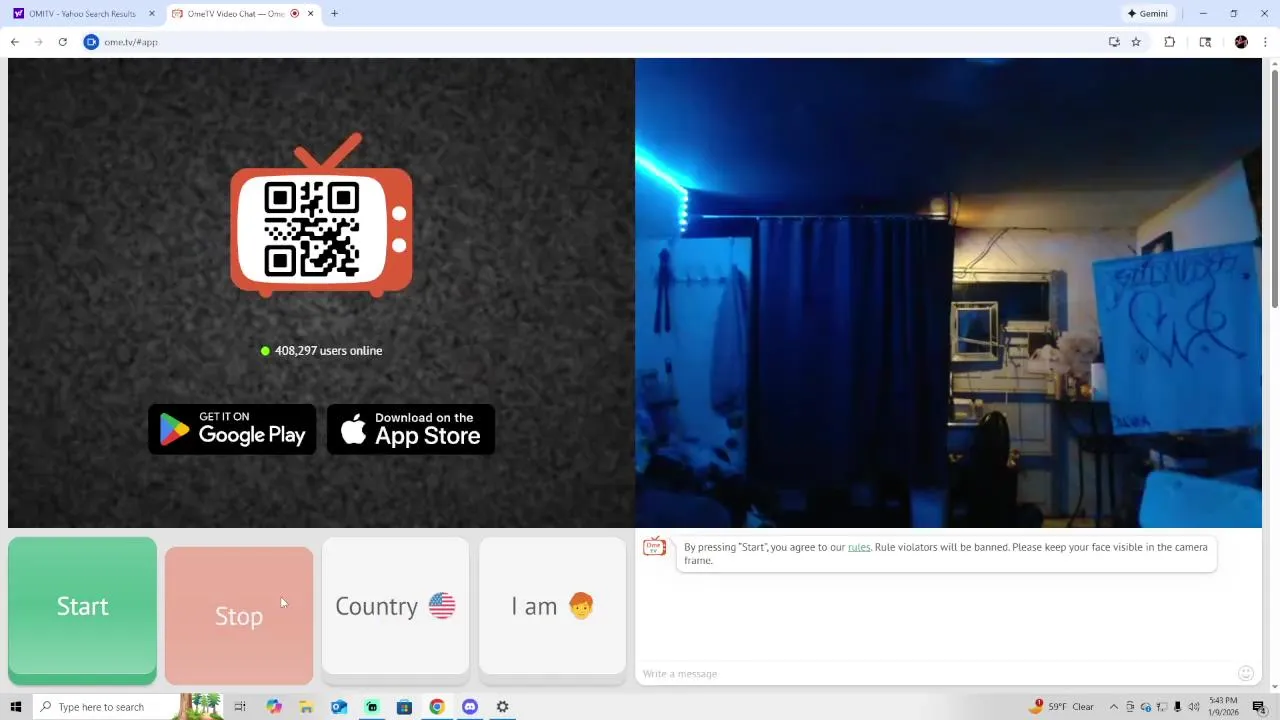Open the rules link in the chat notice
The width and height of the screenshot is (1280, 720).
tap(859, 547)
